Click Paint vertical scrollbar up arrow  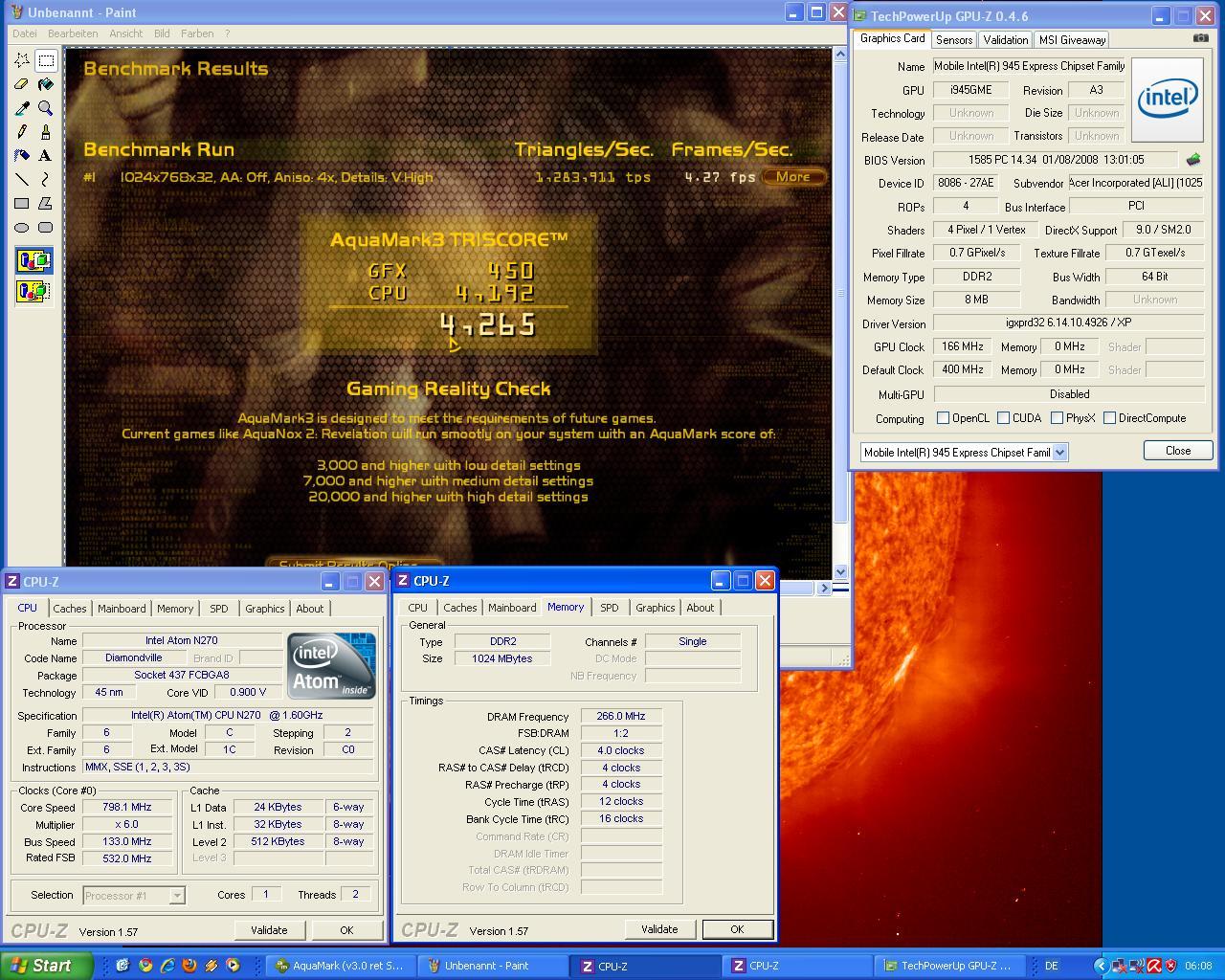pos(840,55)
